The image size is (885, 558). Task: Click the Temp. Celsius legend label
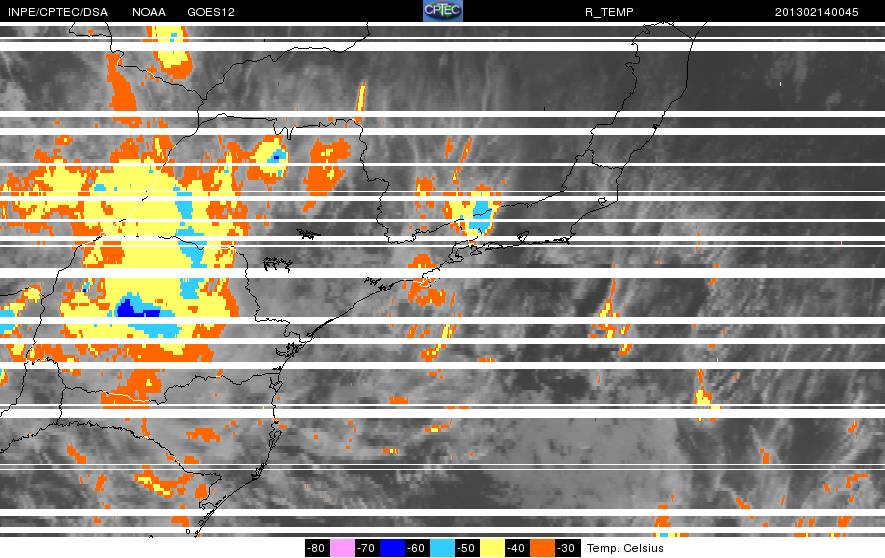pyautogui.click(x=625, y=548)
